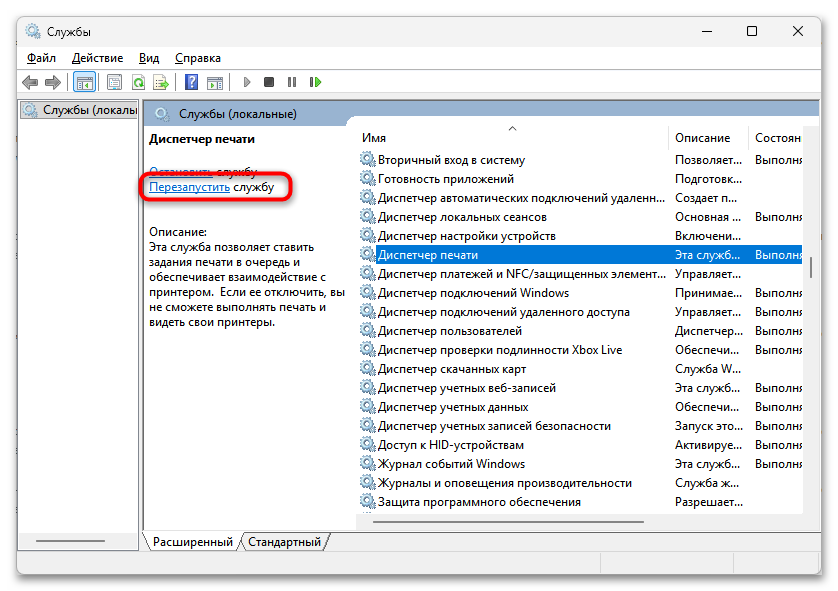Viewport: 838px width, 591px height.
Task: Sort the list by the Имя column header
Action: point(510,138)
